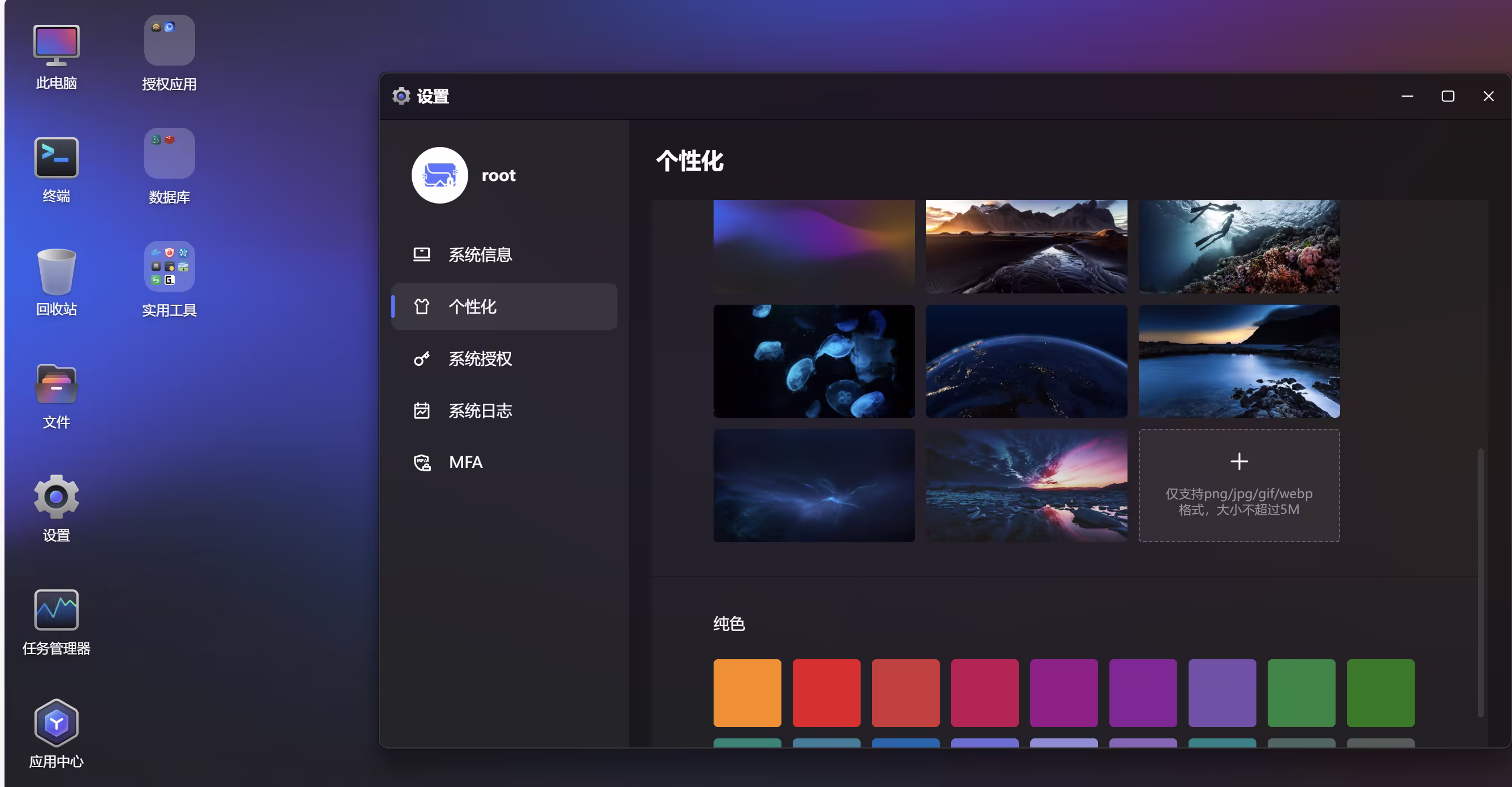
Task: Open the 文件 file manager icon
Action: (57, 384)
